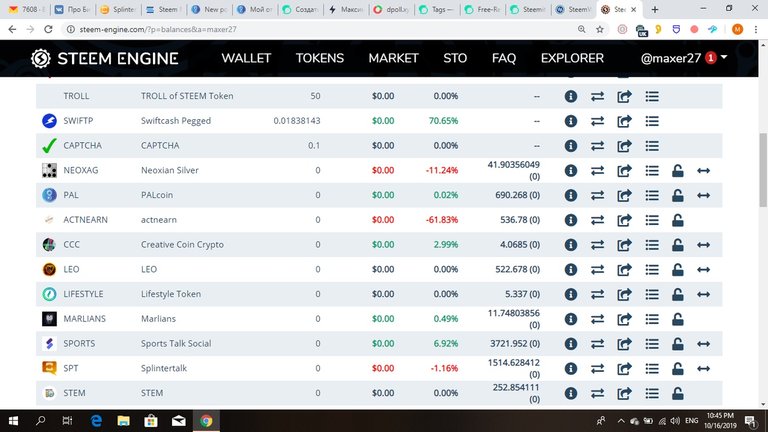Reload the page
The height and width of the screenshot is (432, 768).
pyautogui.click(x=48, y=29)
